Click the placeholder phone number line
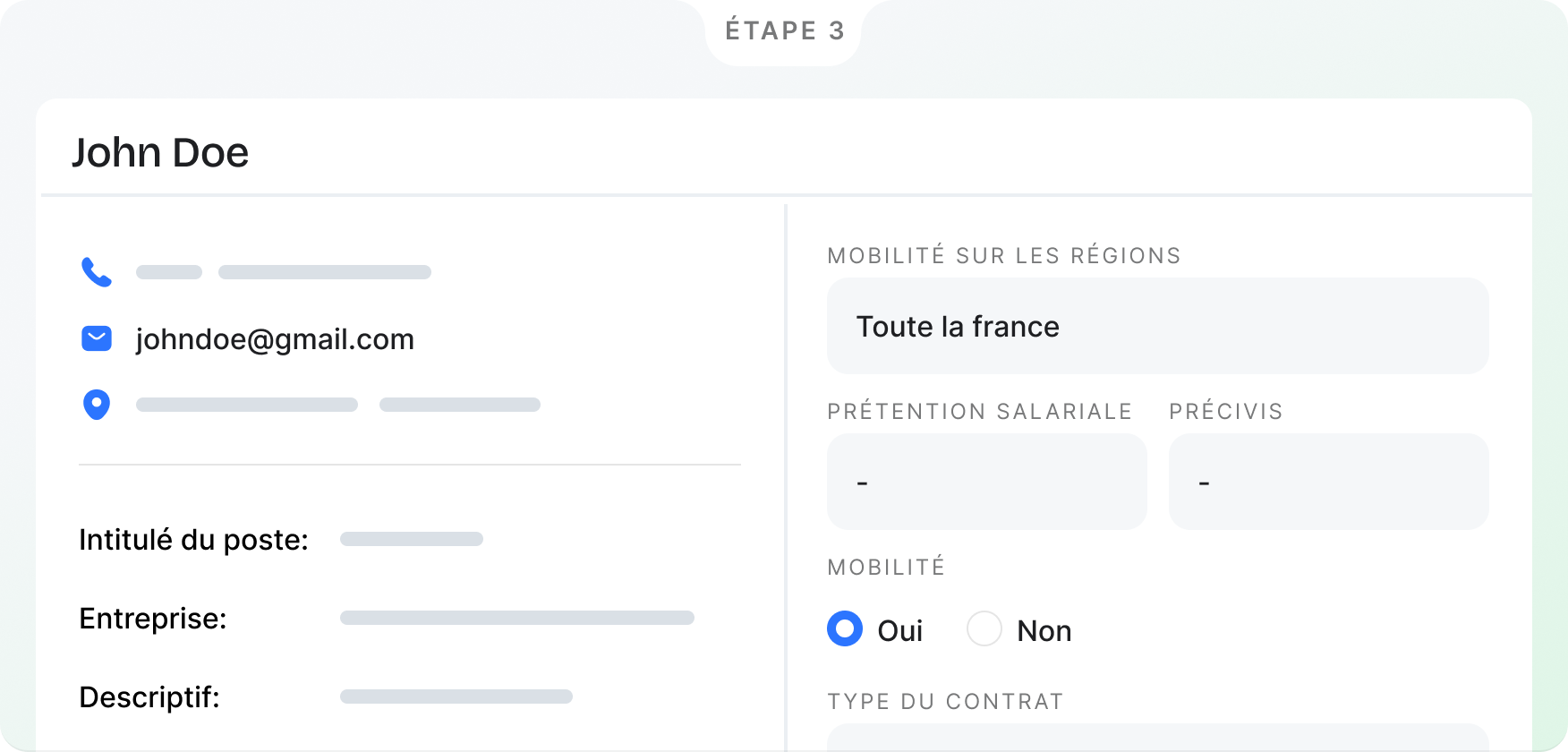Screen dimensions: 1568x752 click(x=284, y=272)
